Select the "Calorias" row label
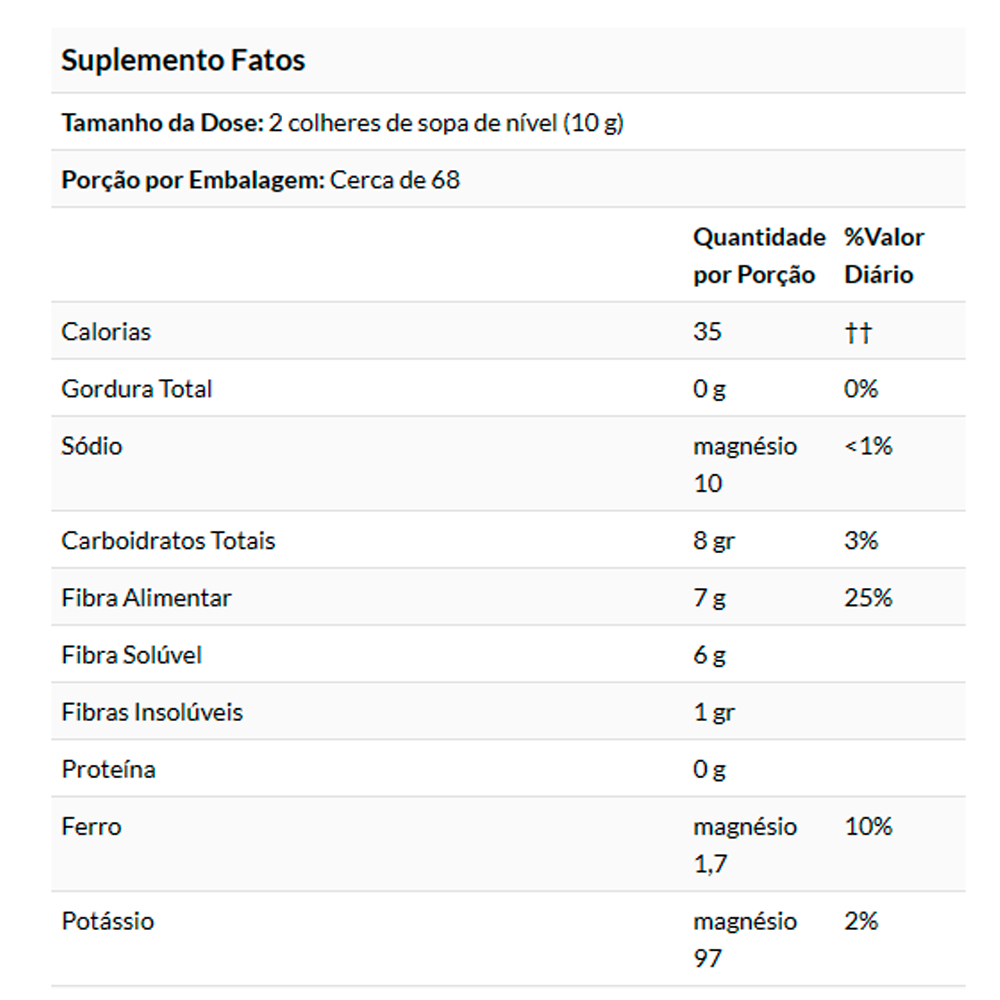This screenshot has height=1000, width=1000. coord(106,331)
